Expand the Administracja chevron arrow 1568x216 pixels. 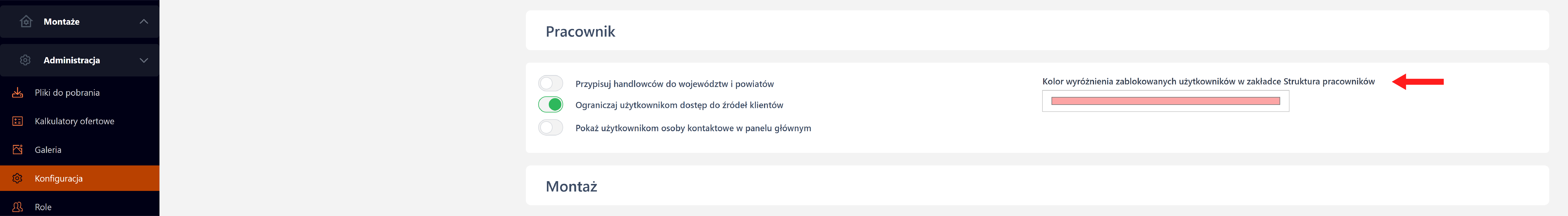(x=144, y=60)
